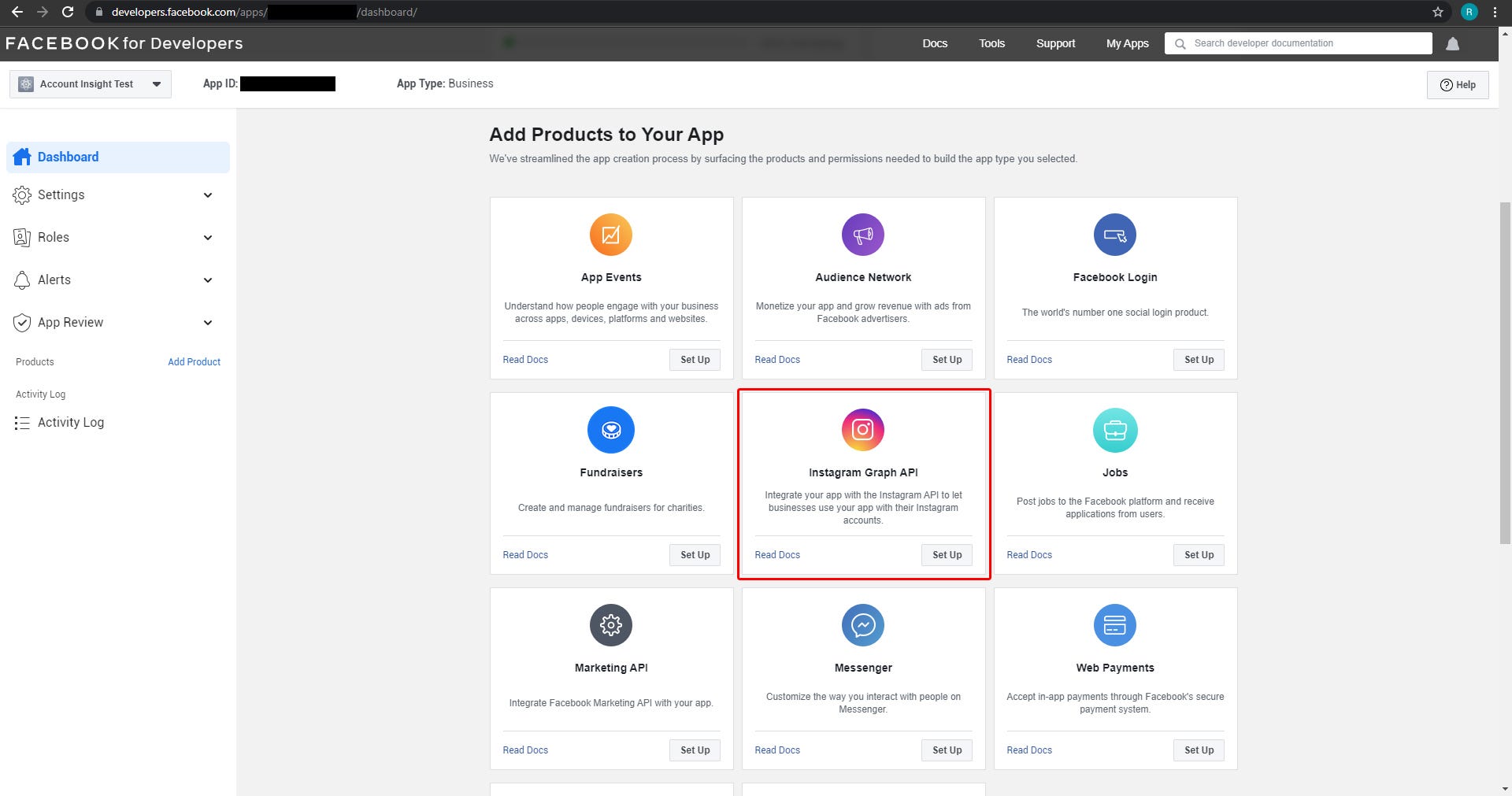Select Dashboard in the sidebar
The width and height of the screenshot is (1512, 796).
coord(118,157)
